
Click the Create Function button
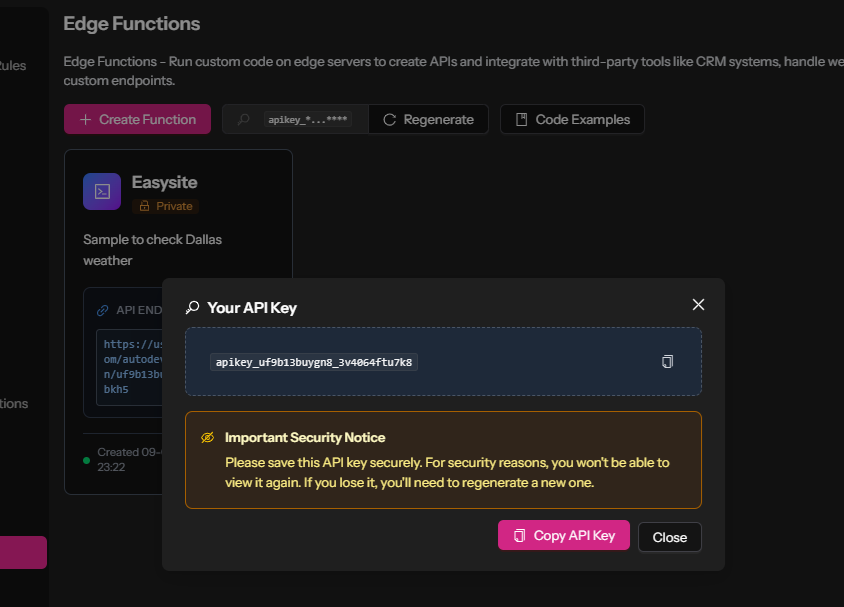point(137,119)
